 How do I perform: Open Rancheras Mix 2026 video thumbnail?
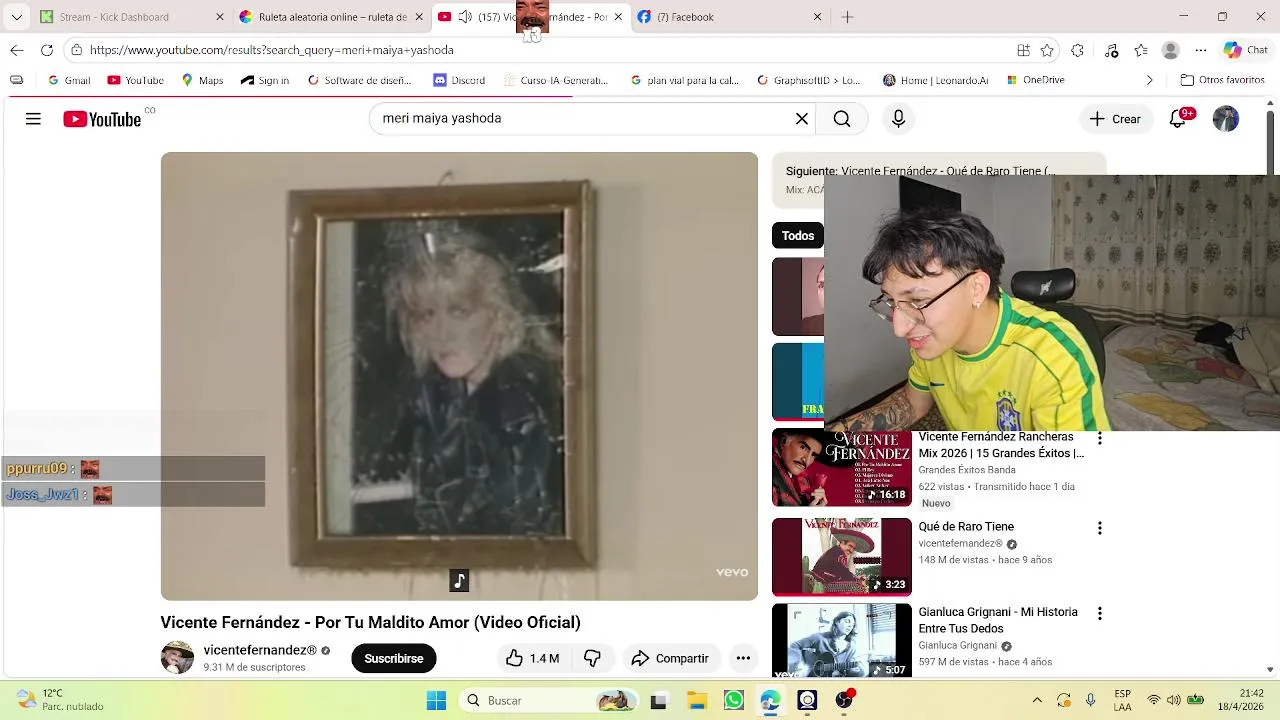[842, 468]
